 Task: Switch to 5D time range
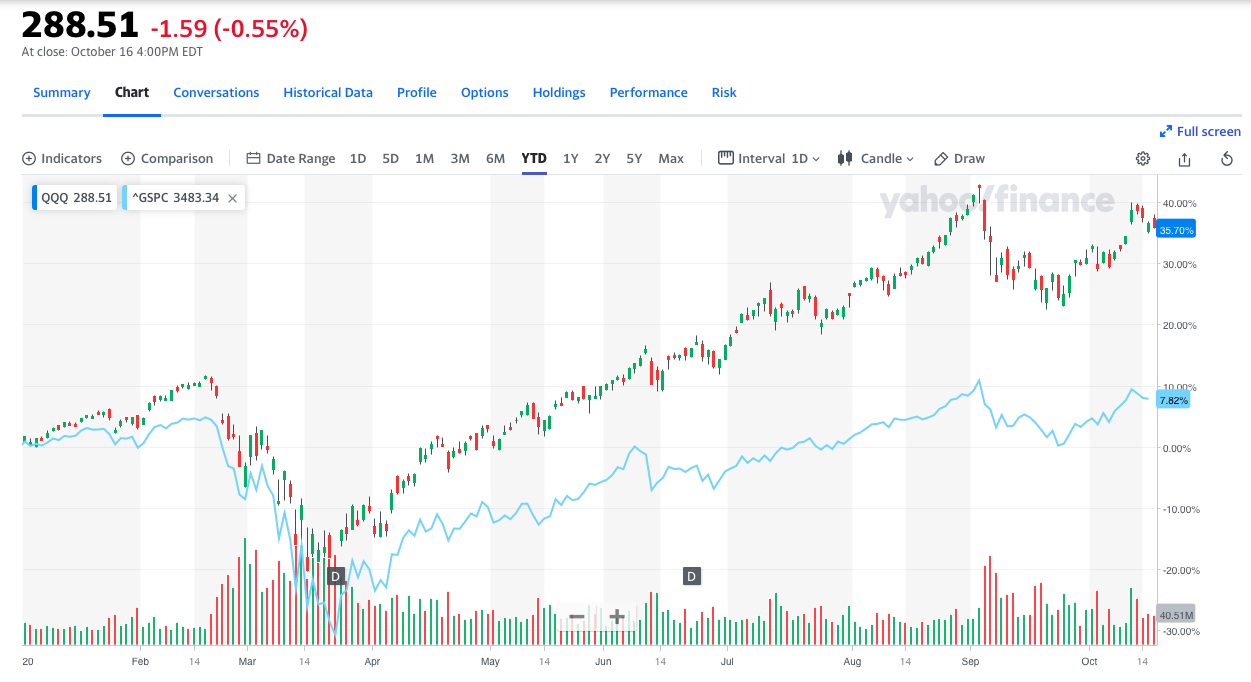pyautogui.click(x=390, y=159)
